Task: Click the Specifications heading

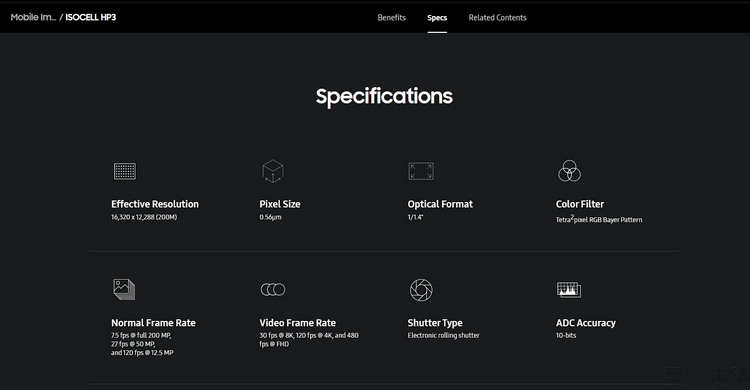Action: coord(384,97)
